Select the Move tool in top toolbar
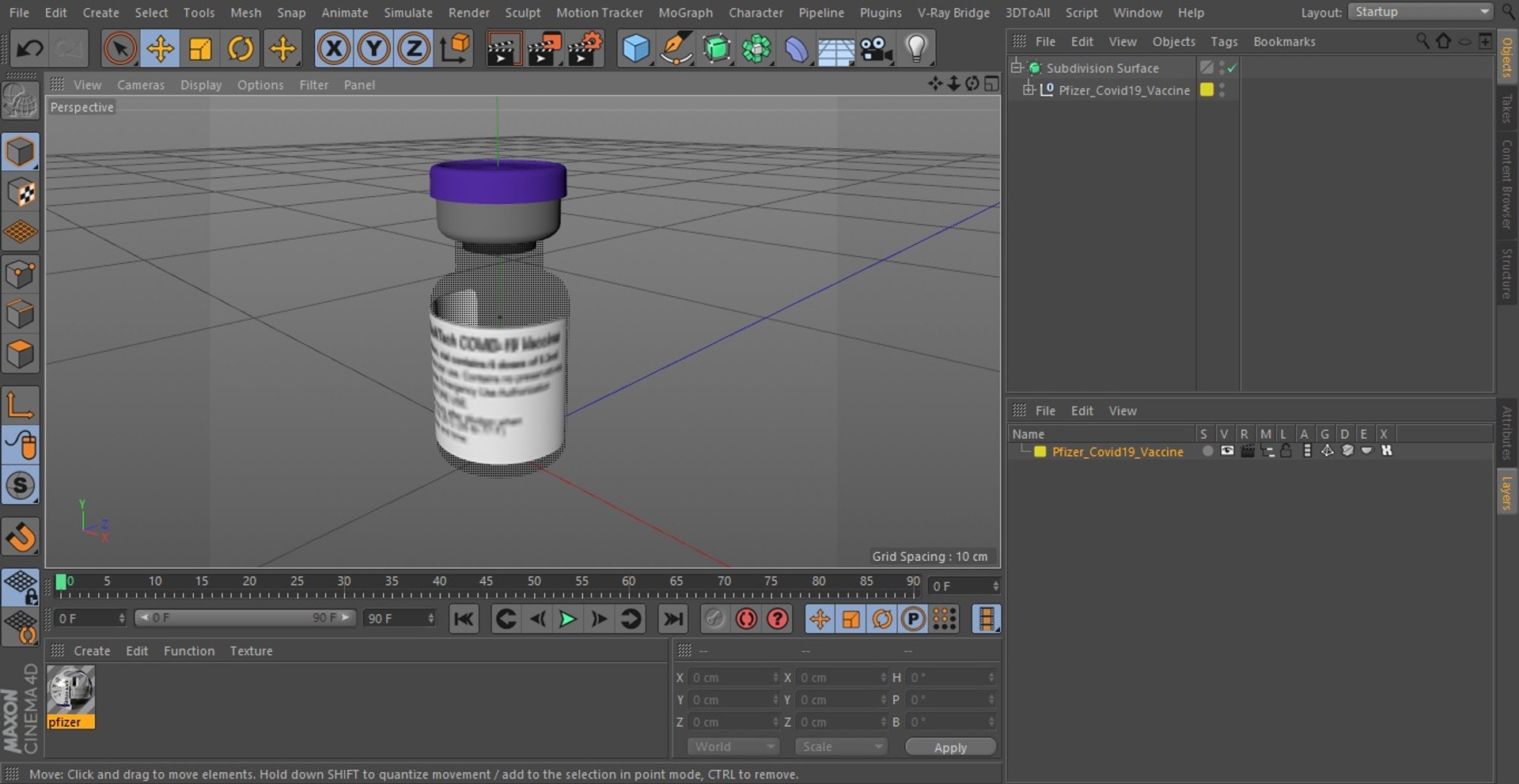Screen dimensions: 1519x784 tap(160, 49)
